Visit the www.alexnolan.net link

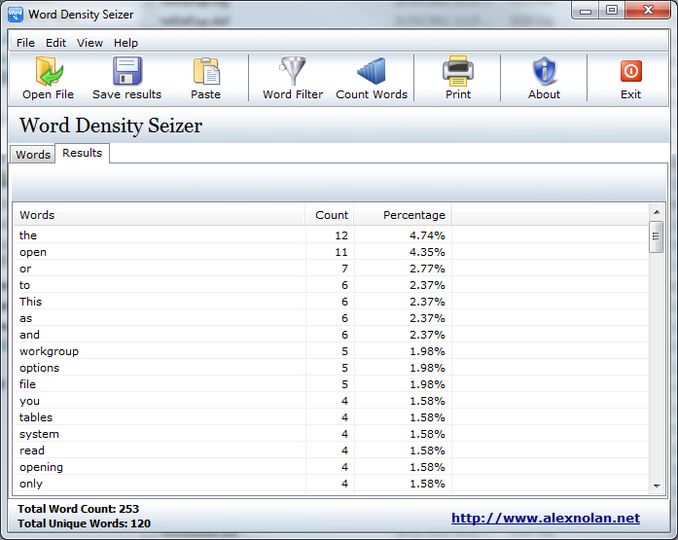click(x=545, y=518)
